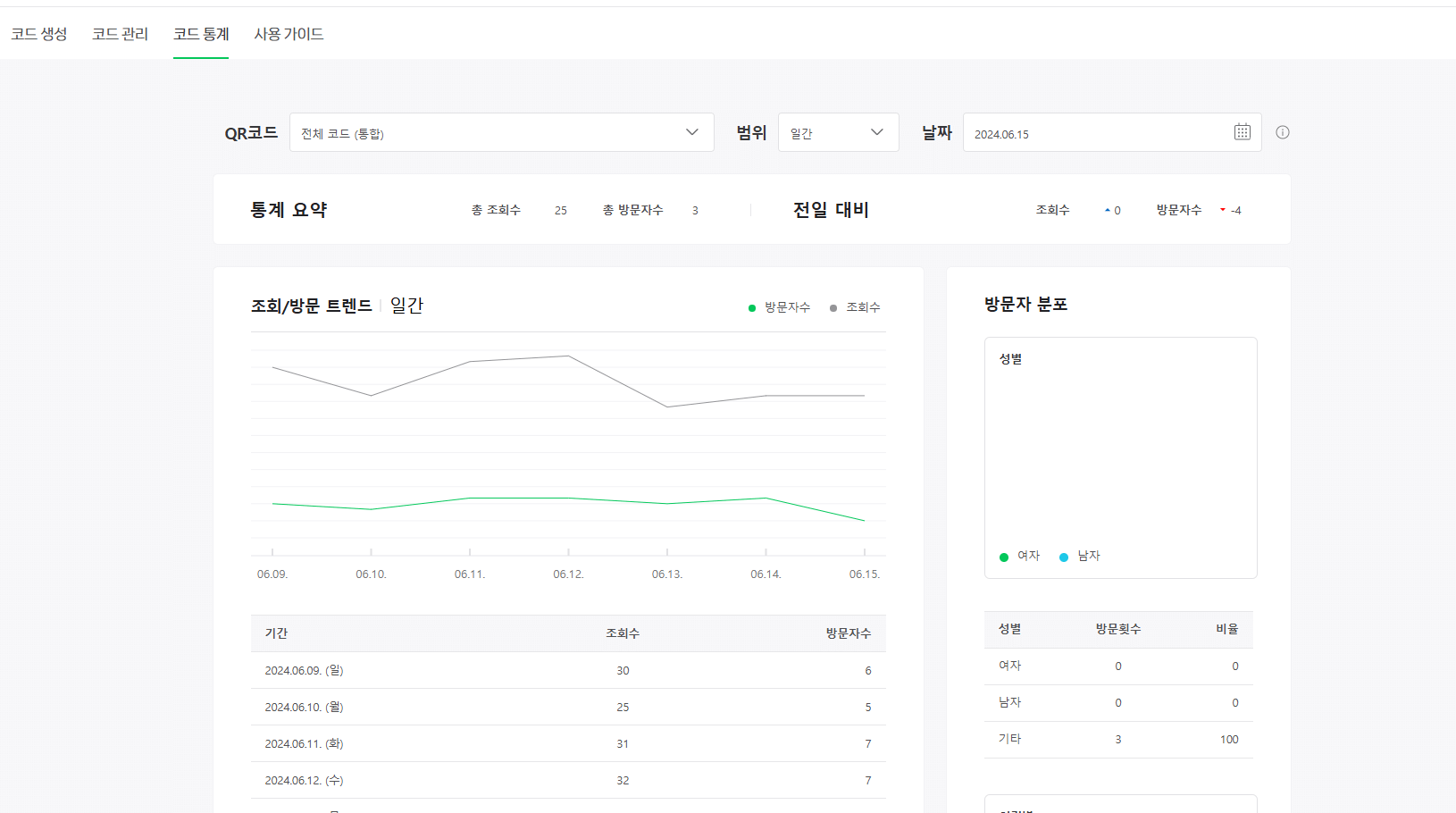Open the calendar date picker icon
This screenshot has width=1456, height=813.
click(x=1243, y=131)
